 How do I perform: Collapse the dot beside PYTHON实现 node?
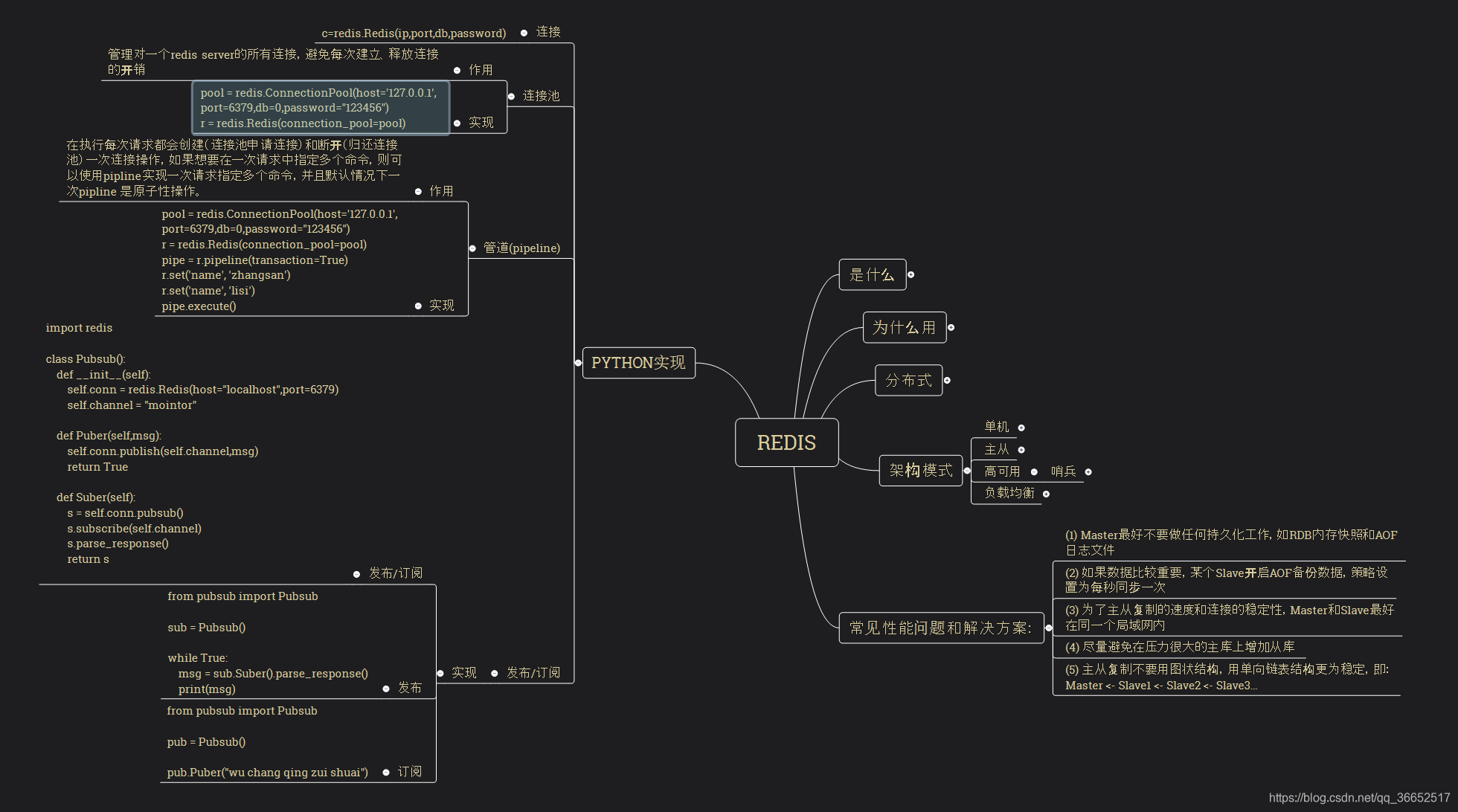(578, 363)
